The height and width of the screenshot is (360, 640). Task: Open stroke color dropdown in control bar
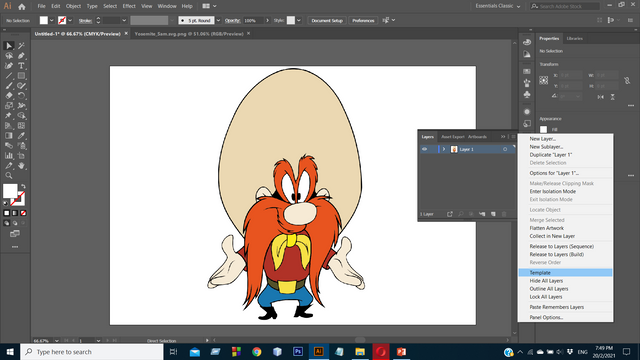(x=70, y=20)
